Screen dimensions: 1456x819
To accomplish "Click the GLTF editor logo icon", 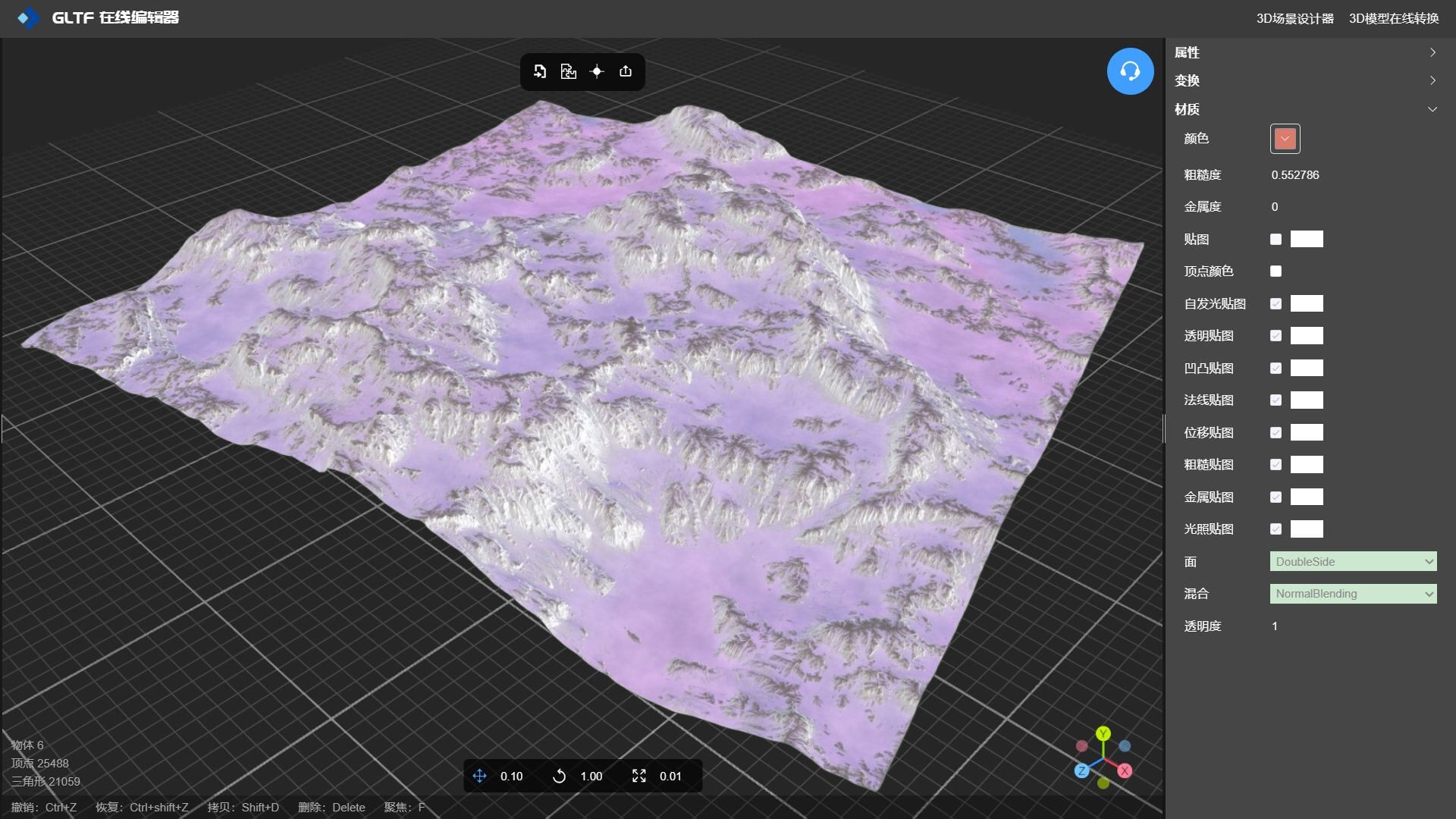I will (28, 17).
